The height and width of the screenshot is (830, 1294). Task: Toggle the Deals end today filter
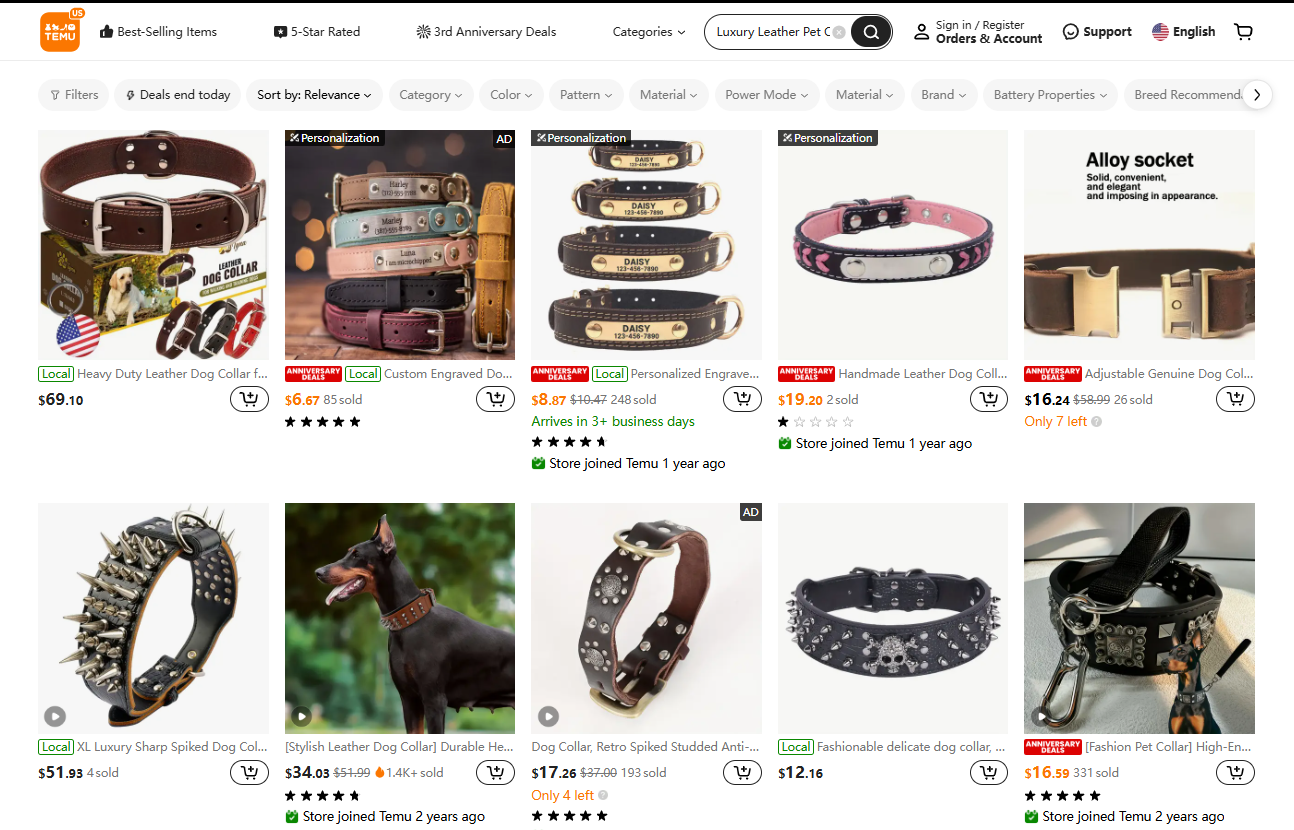pos(176,94)
